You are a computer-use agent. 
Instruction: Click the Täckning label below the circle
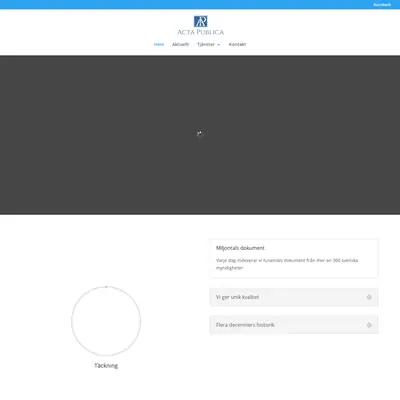106,366
